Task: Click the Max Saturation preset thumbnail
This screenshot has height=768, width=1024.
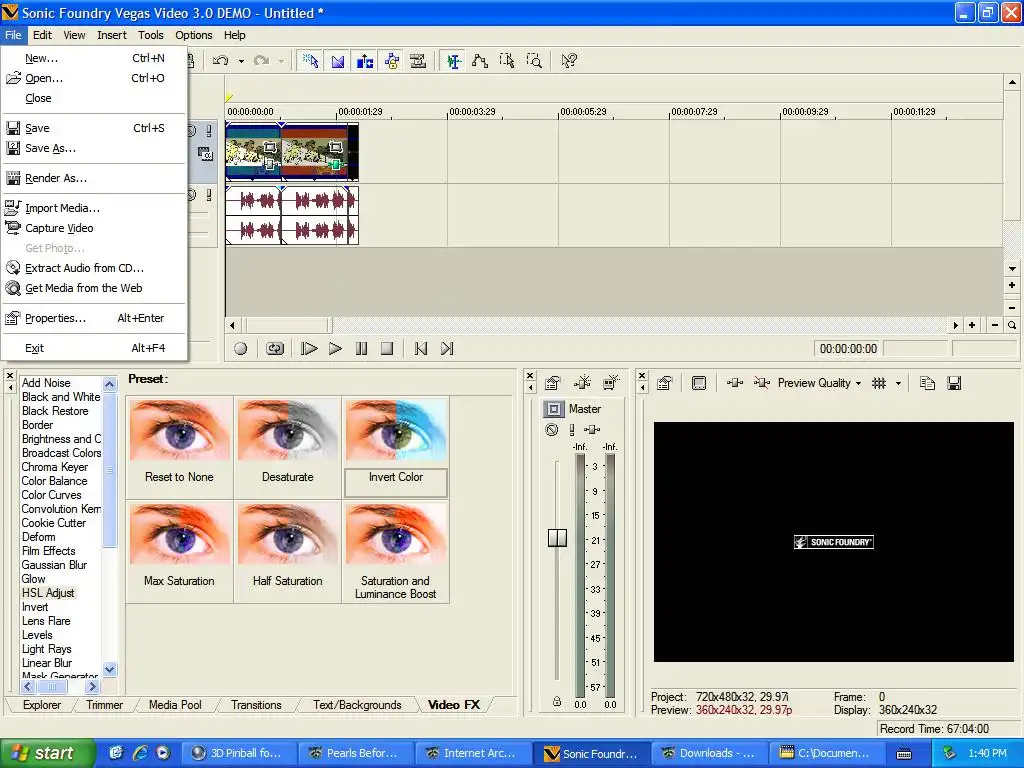Action: pos(180,534)
